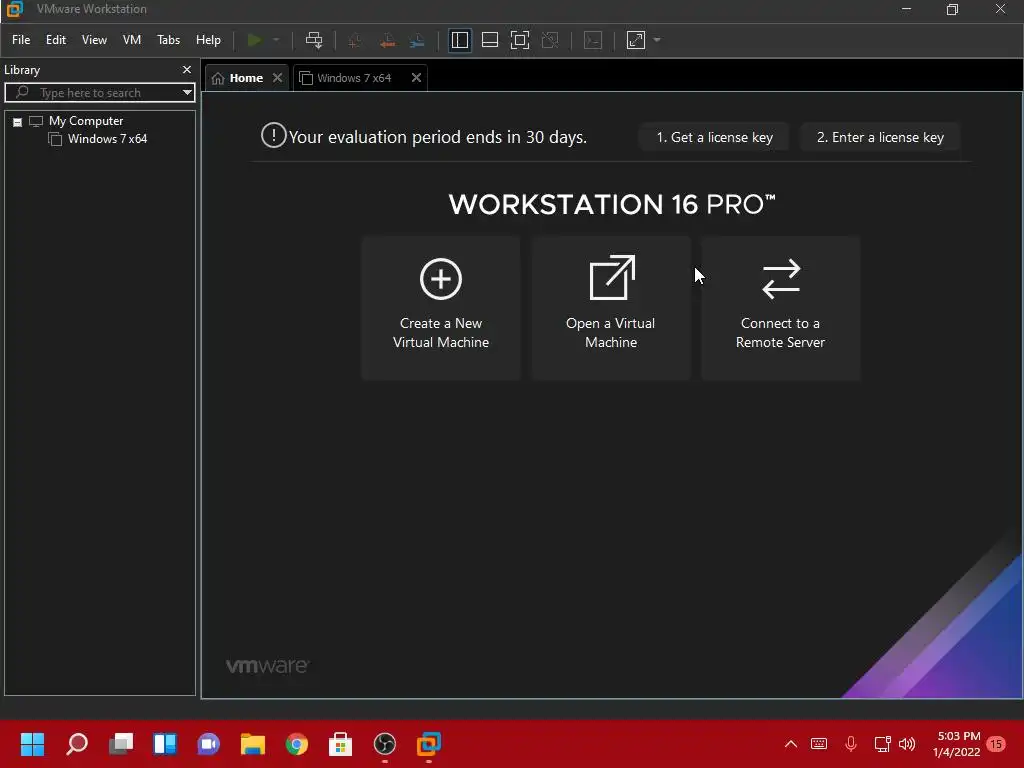The height and width of the screenshot is (768, 1024).
Task: Open the File menu
Action: coord(21,40)
